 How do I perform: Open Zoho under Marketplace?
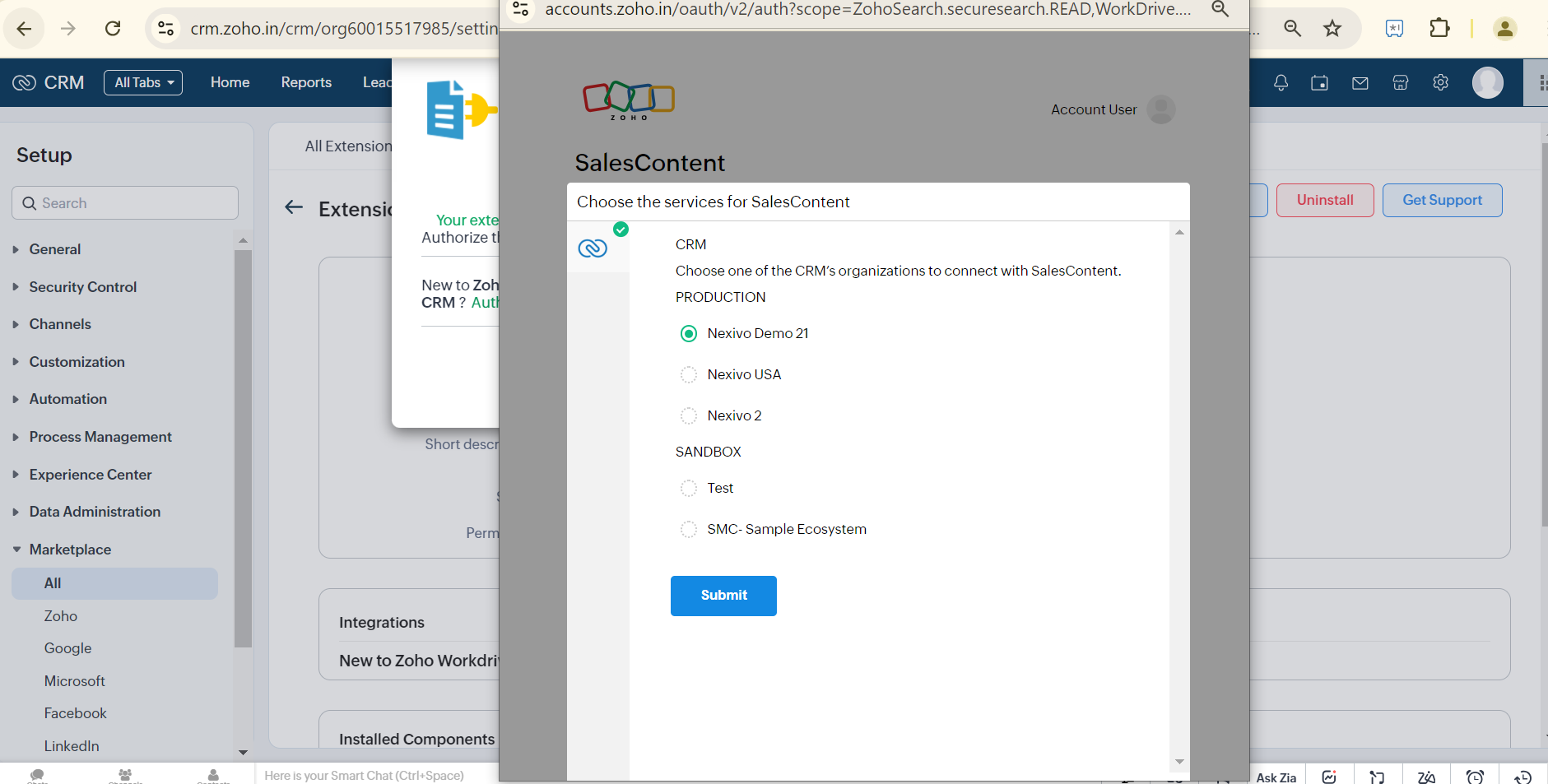60,616
